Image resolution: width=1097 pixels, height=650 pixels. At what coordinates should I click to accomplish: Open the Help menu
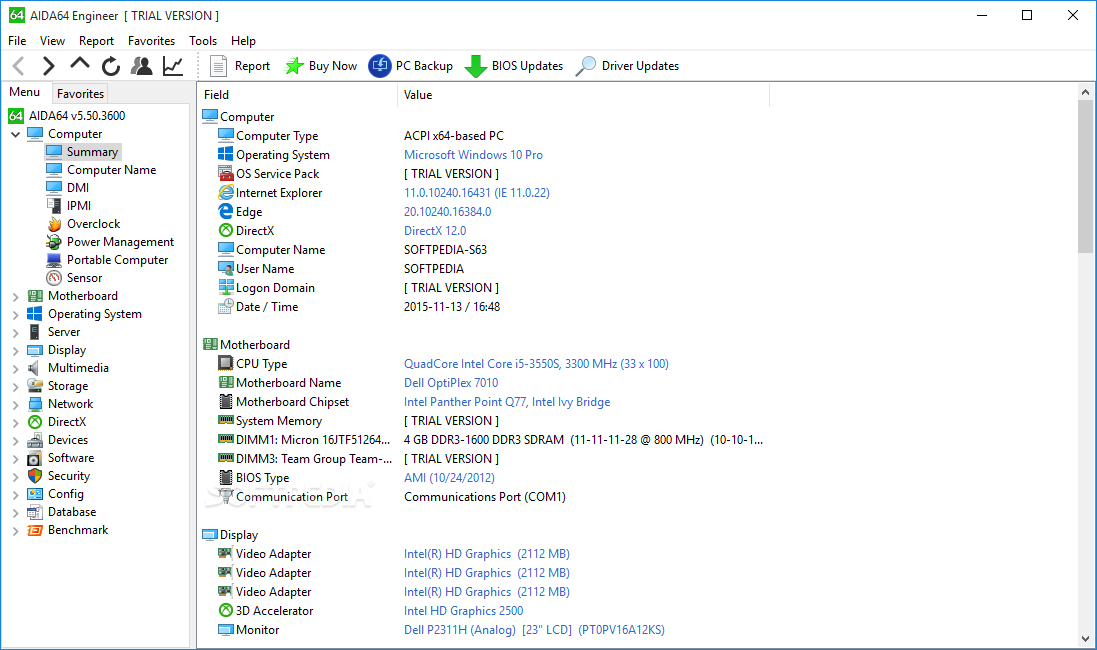click(x=243, y=41)
